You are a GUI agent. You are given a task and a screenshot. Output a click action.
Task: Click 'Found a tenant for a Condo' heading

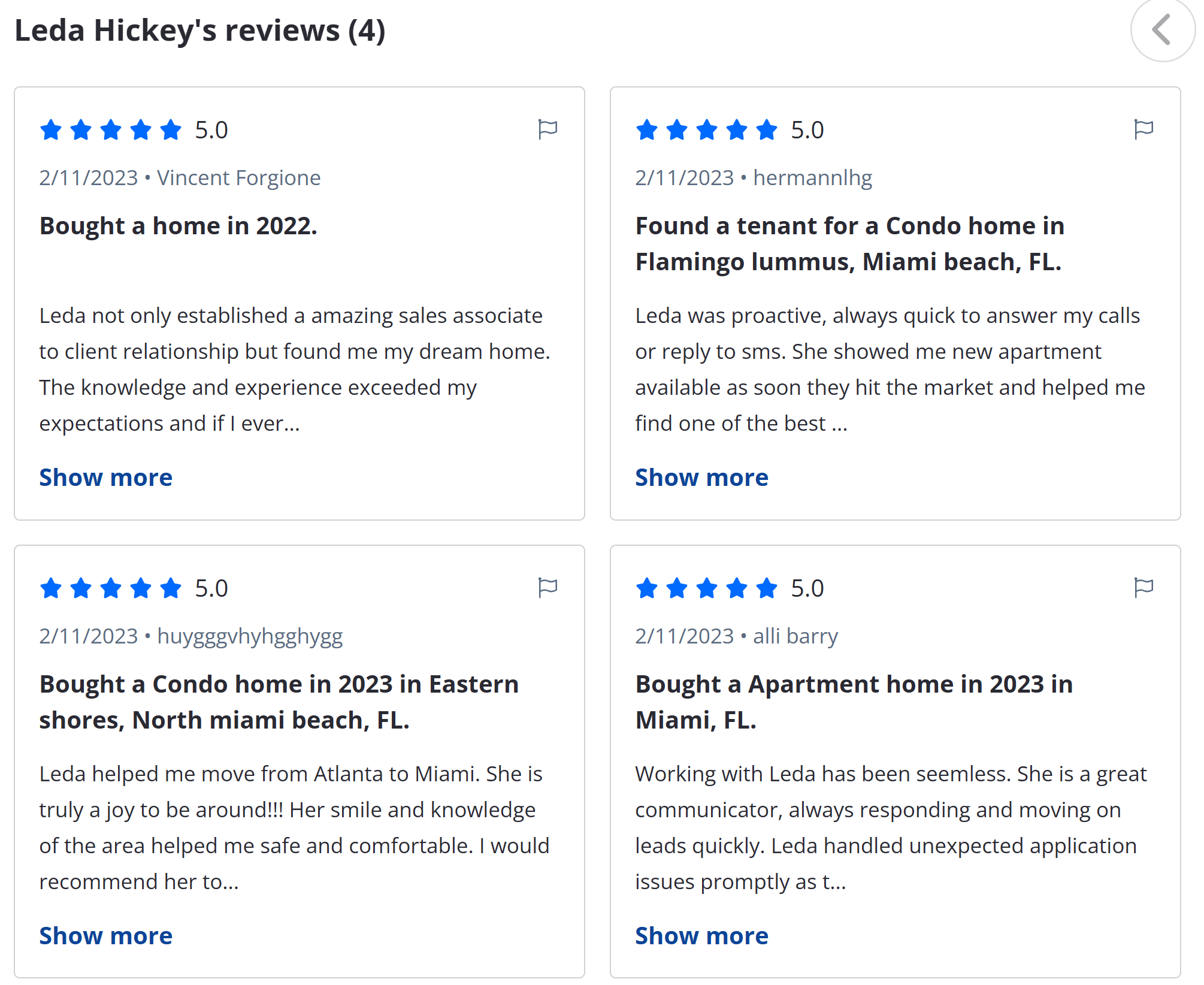pyautogui.click(x=850, y=244)
